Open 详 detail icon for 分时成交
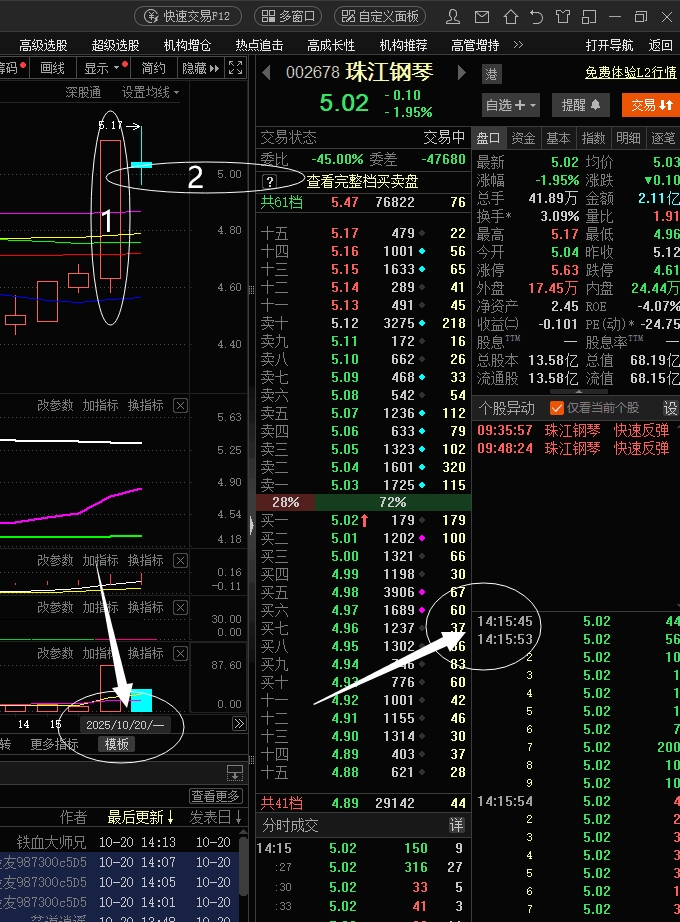 tap(457, 826)
